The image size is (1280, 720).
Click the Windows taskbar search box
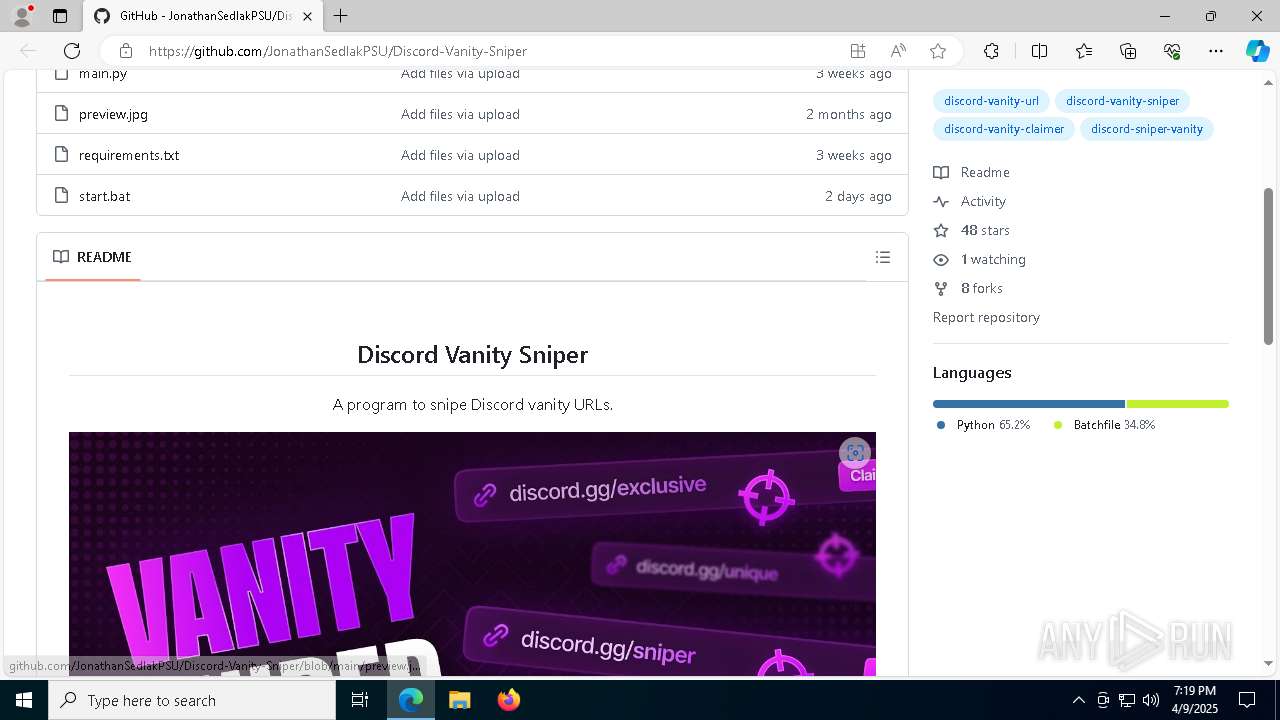click(x=192, y=700)
